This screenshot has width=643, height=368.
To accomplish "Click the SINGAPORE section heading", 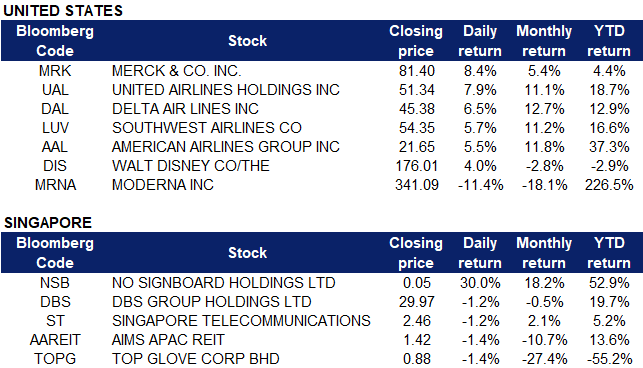I will (48, 223).
